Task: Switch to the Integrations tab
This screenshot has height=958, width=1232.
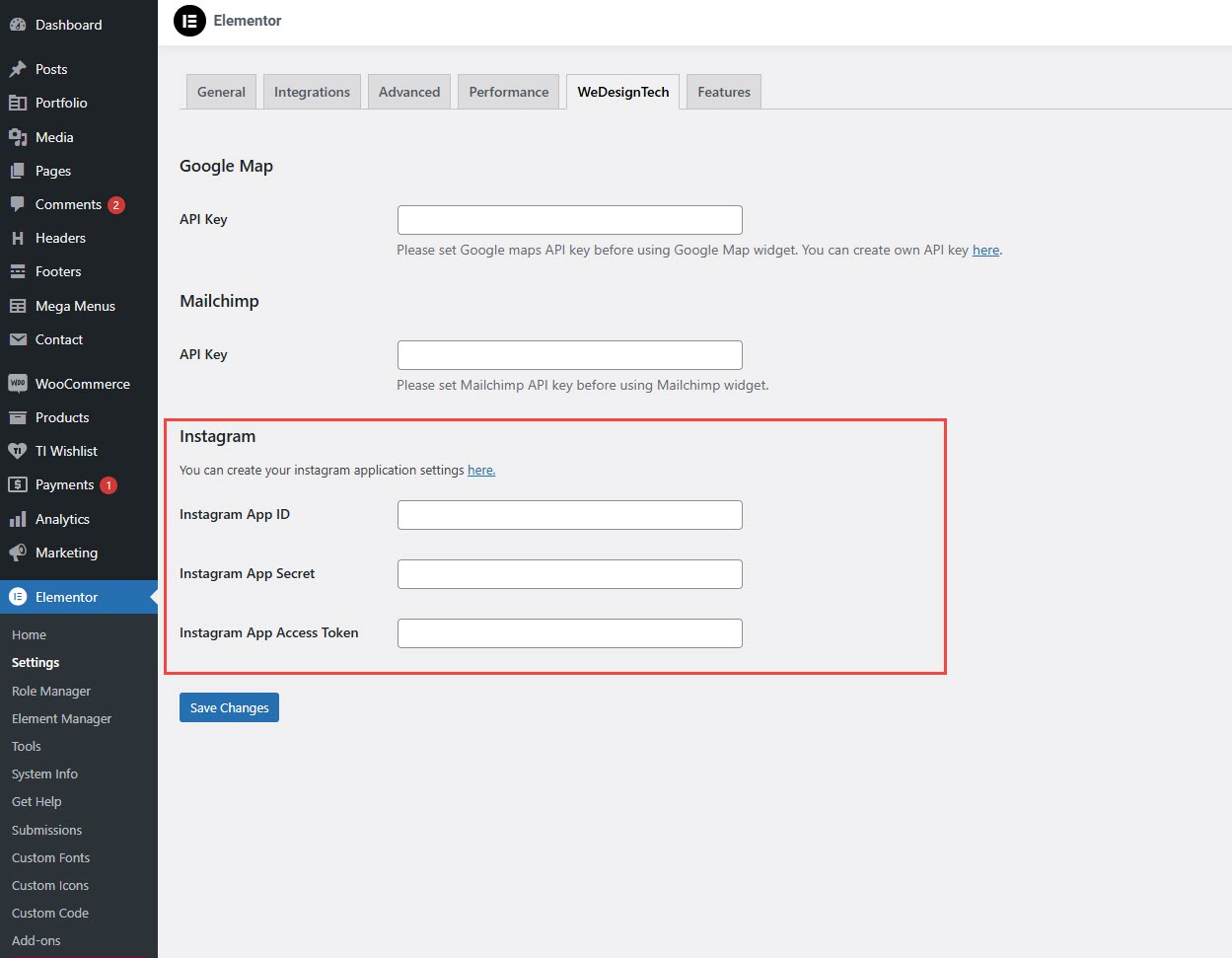Action: [312, 92]
